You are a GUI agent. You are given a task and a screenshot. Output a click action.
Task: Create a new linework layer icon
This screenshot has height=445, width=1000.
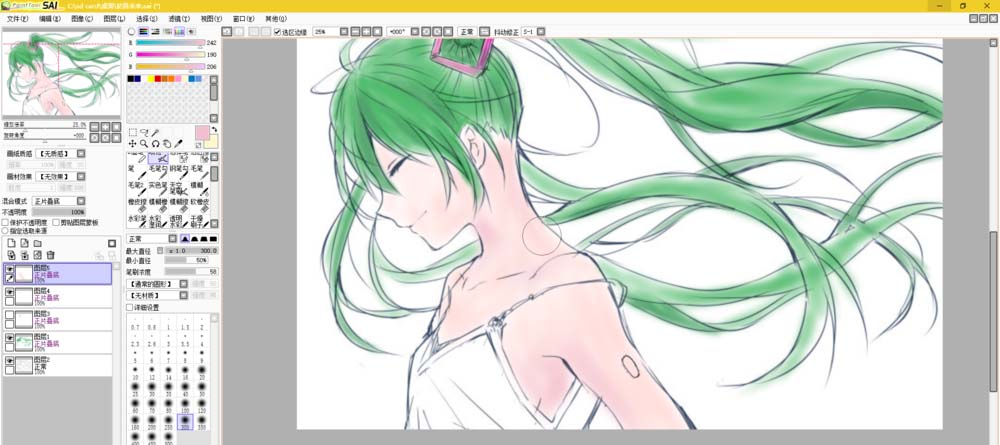pyautogui.click(x=25, y=243)
